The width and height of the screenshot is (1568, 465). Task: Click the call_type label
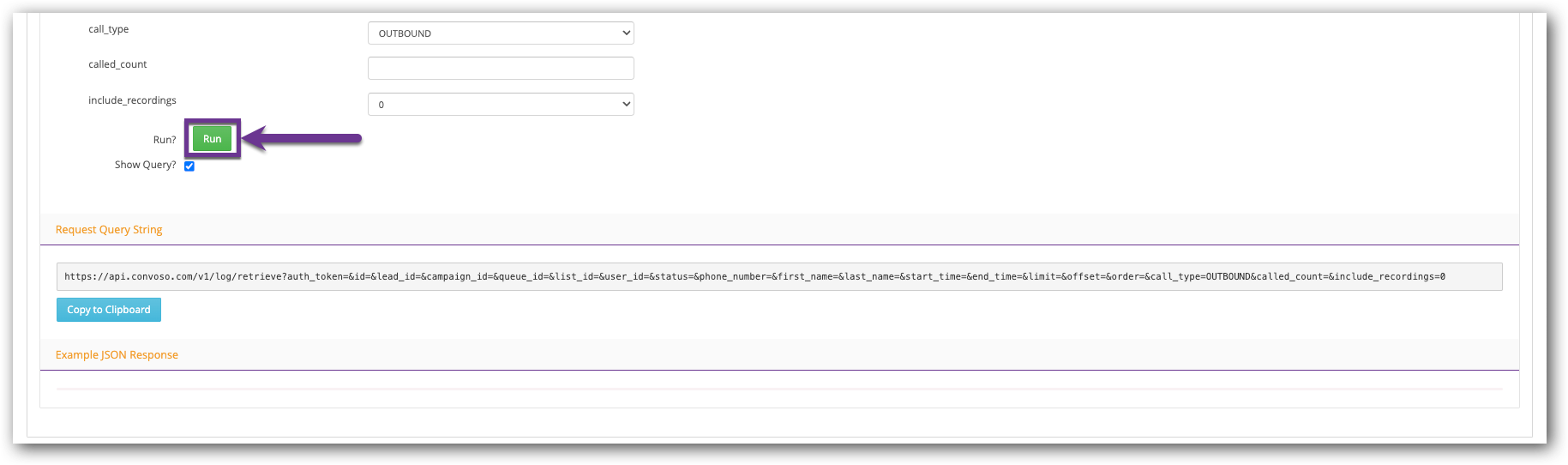109,29
